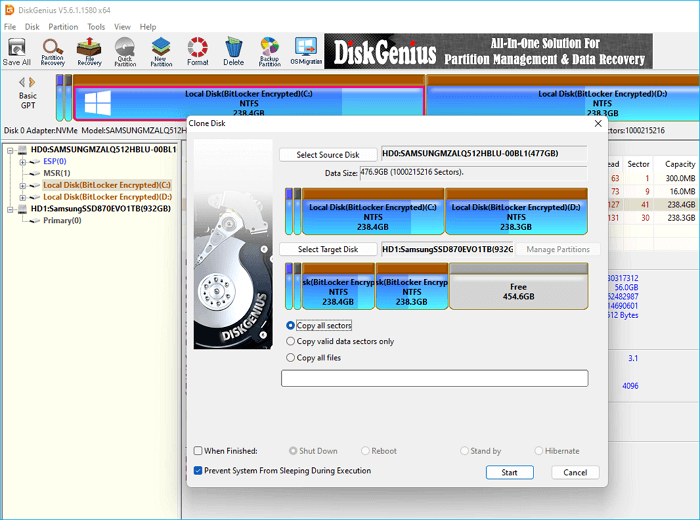Viewport: 700px width, 520px height.
Task: Select Local Disk (D:) in disk tree
Action: point(107,197)
